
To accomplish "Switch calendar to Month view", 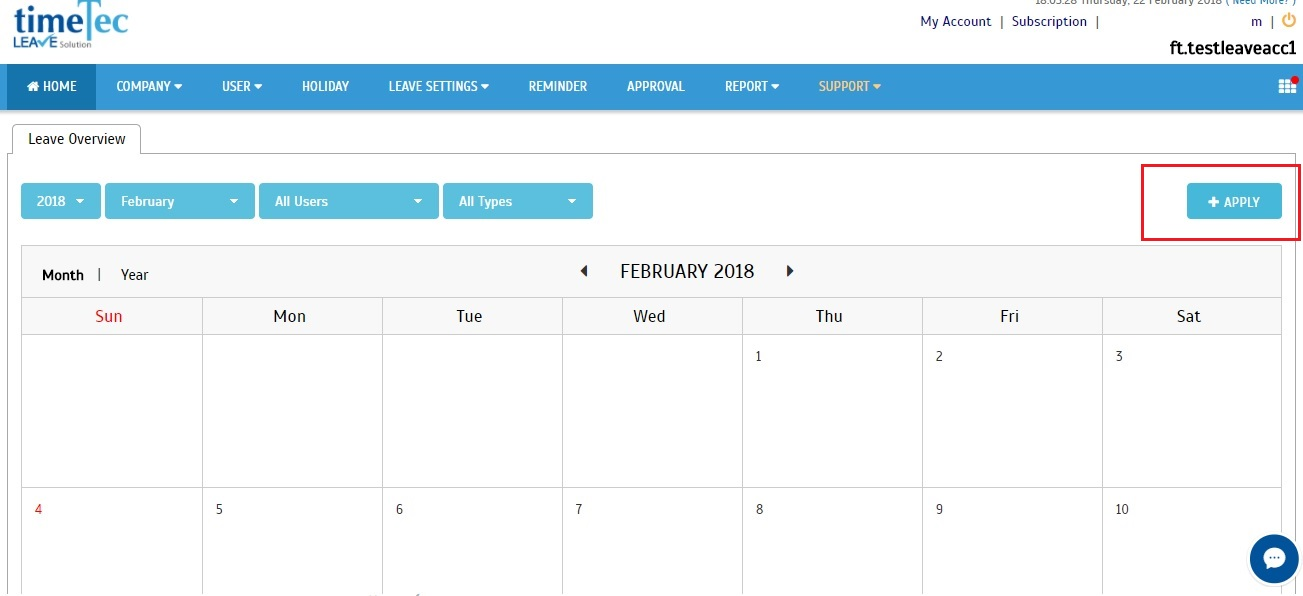I will point(63,275).
